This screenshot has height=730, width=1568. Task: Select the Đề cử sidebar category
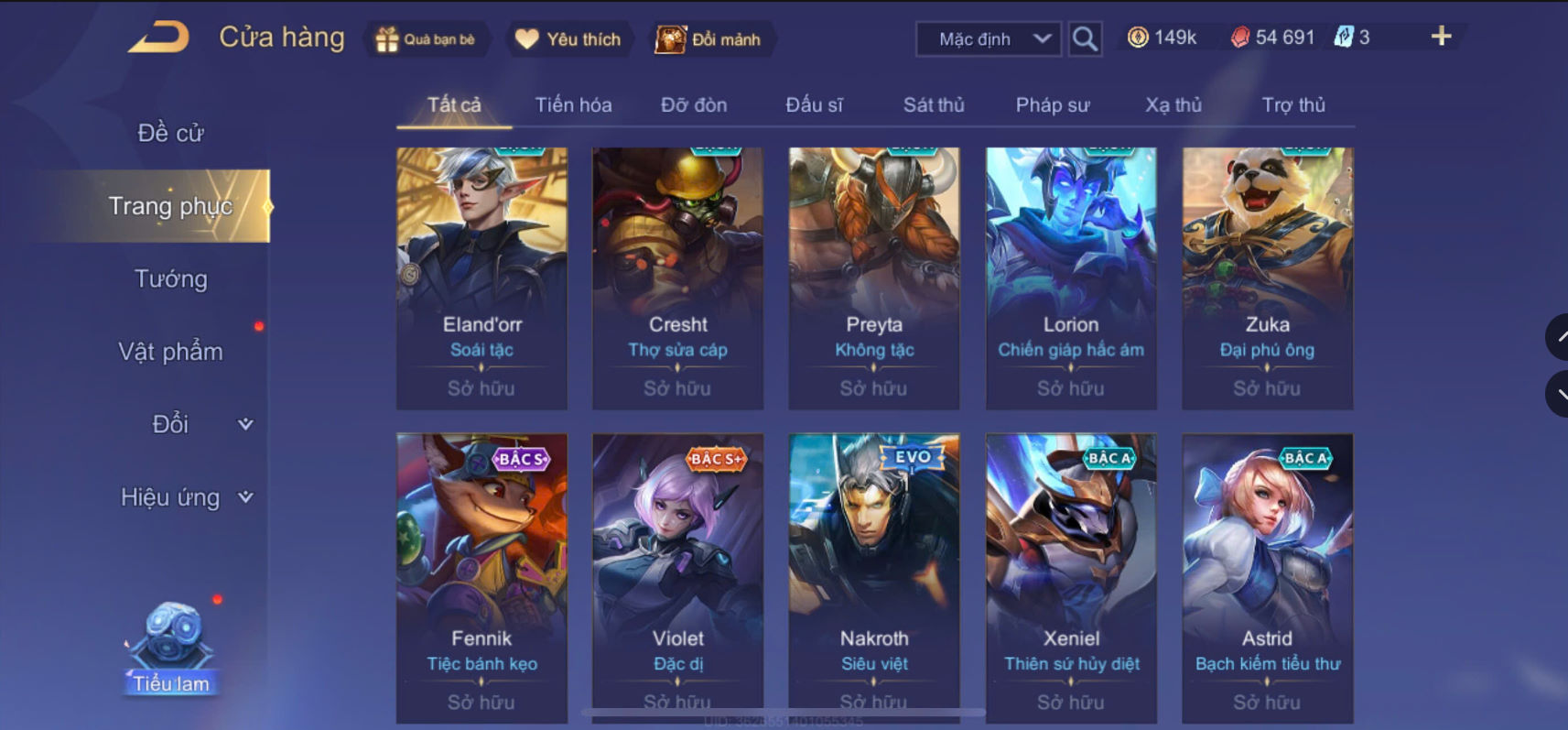point(171,133)
